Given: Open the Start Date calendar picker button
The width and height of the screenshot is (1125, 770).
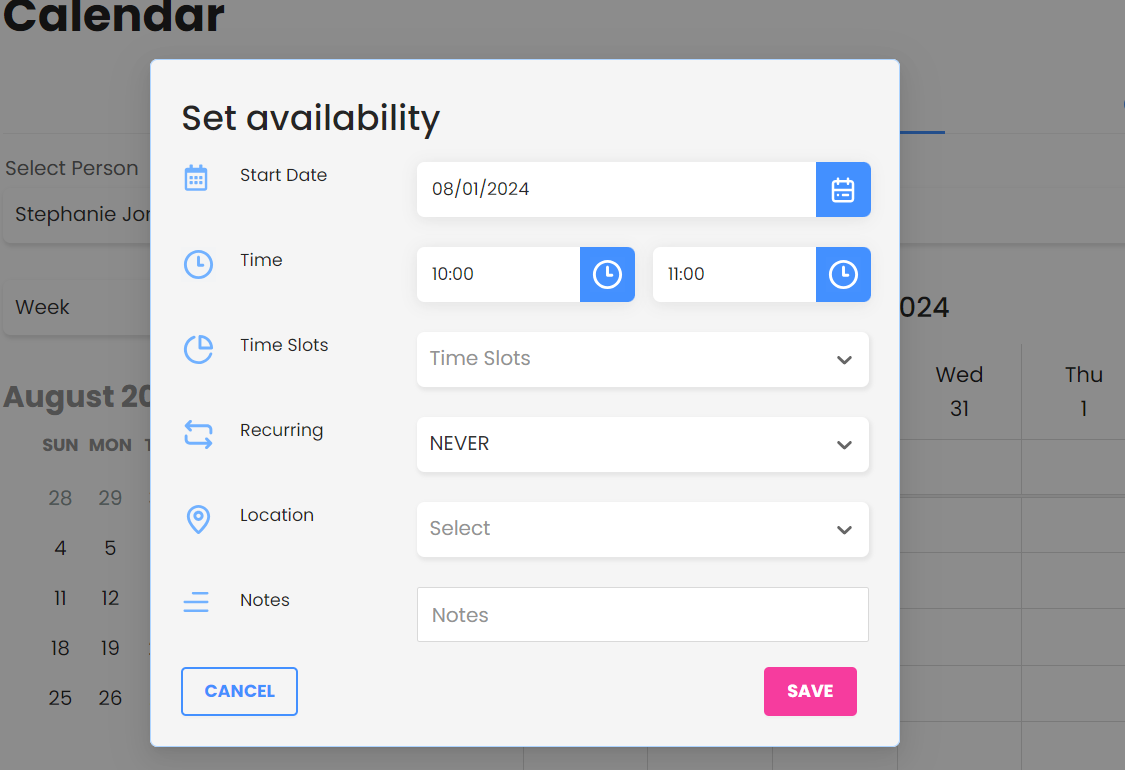Looking at the screenshot, I should coord(843,190).
